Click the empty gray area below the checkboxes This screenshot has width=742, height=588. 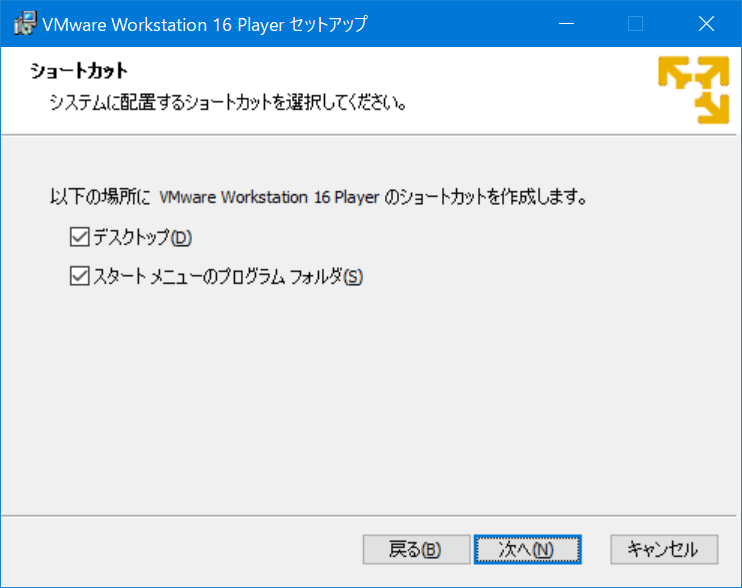point(370,400)
